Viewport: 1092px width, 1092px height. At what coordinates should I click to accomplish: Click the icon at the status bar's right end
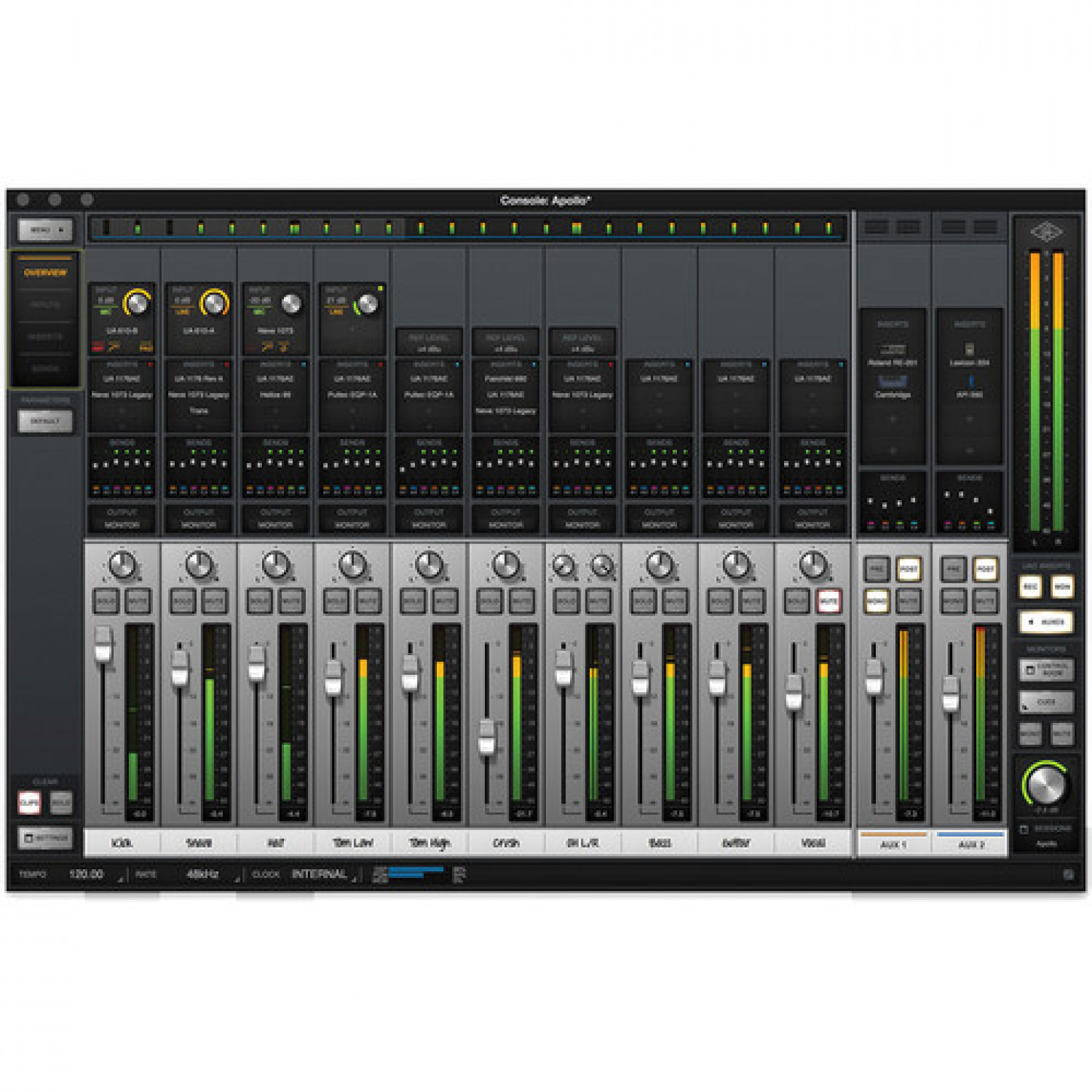(1068, 874)
